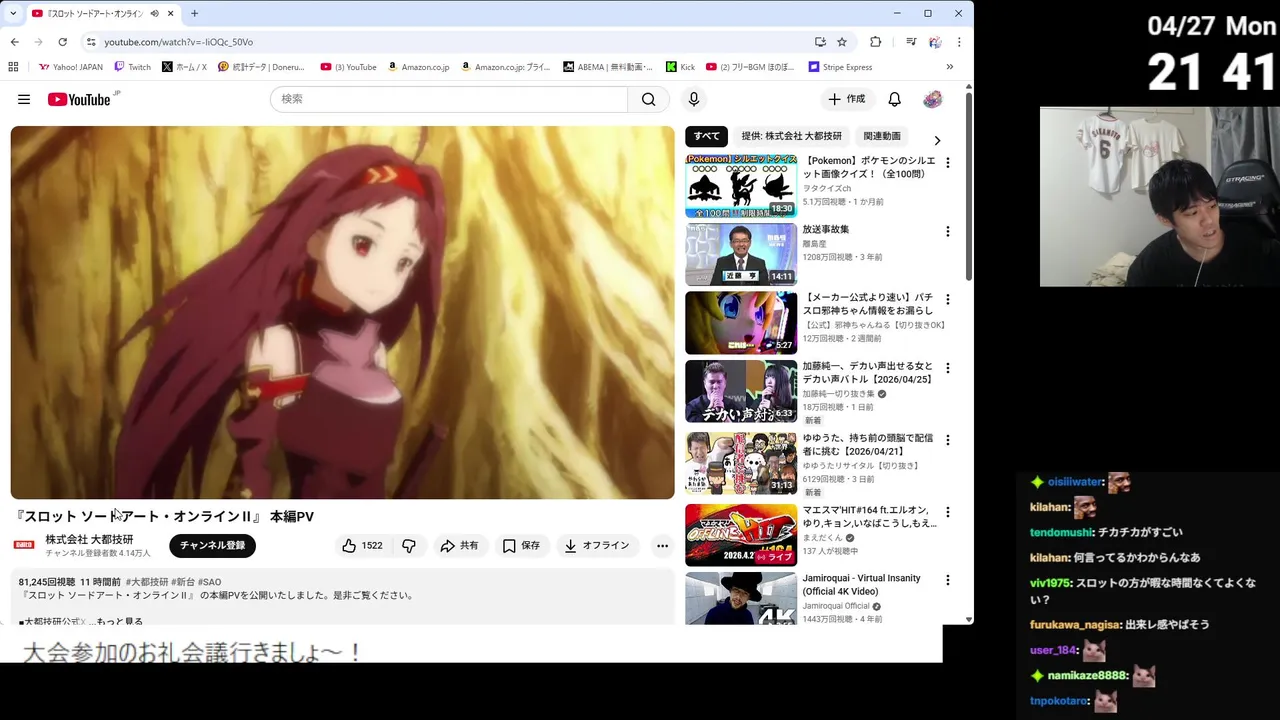This screenshot has width=1280, height=720.
Task: Show hidden bookmarks with double chevron
Action: point(949,67)
